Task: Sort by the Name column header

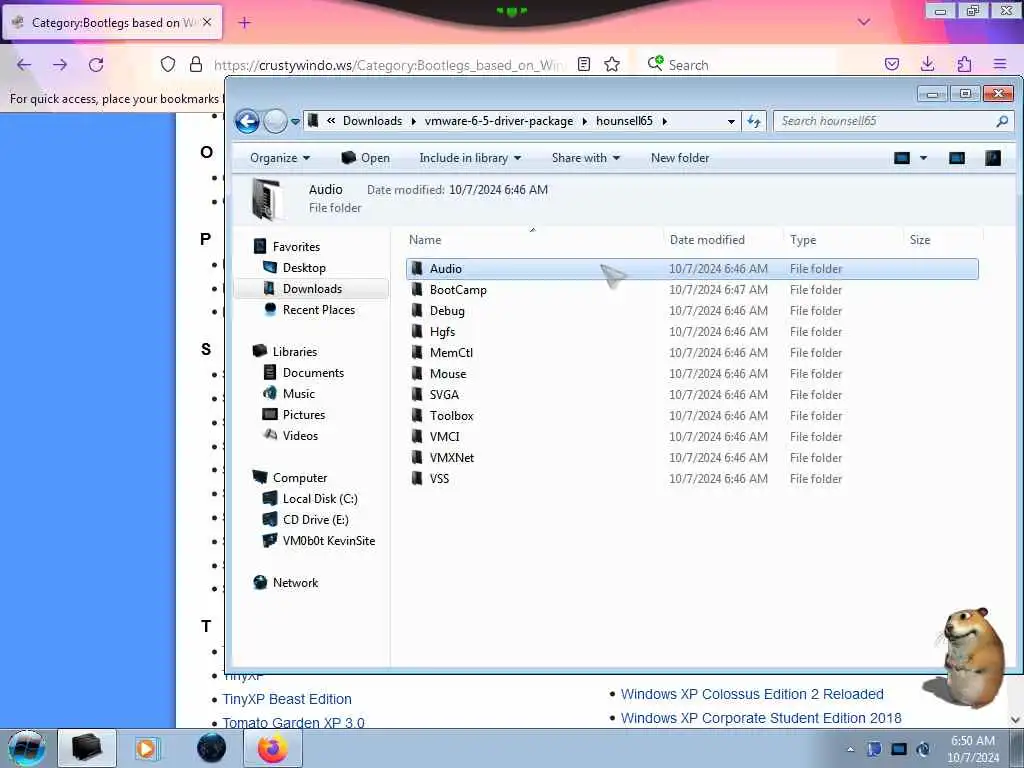Action: pyautogui.click(x=425, y=240)
